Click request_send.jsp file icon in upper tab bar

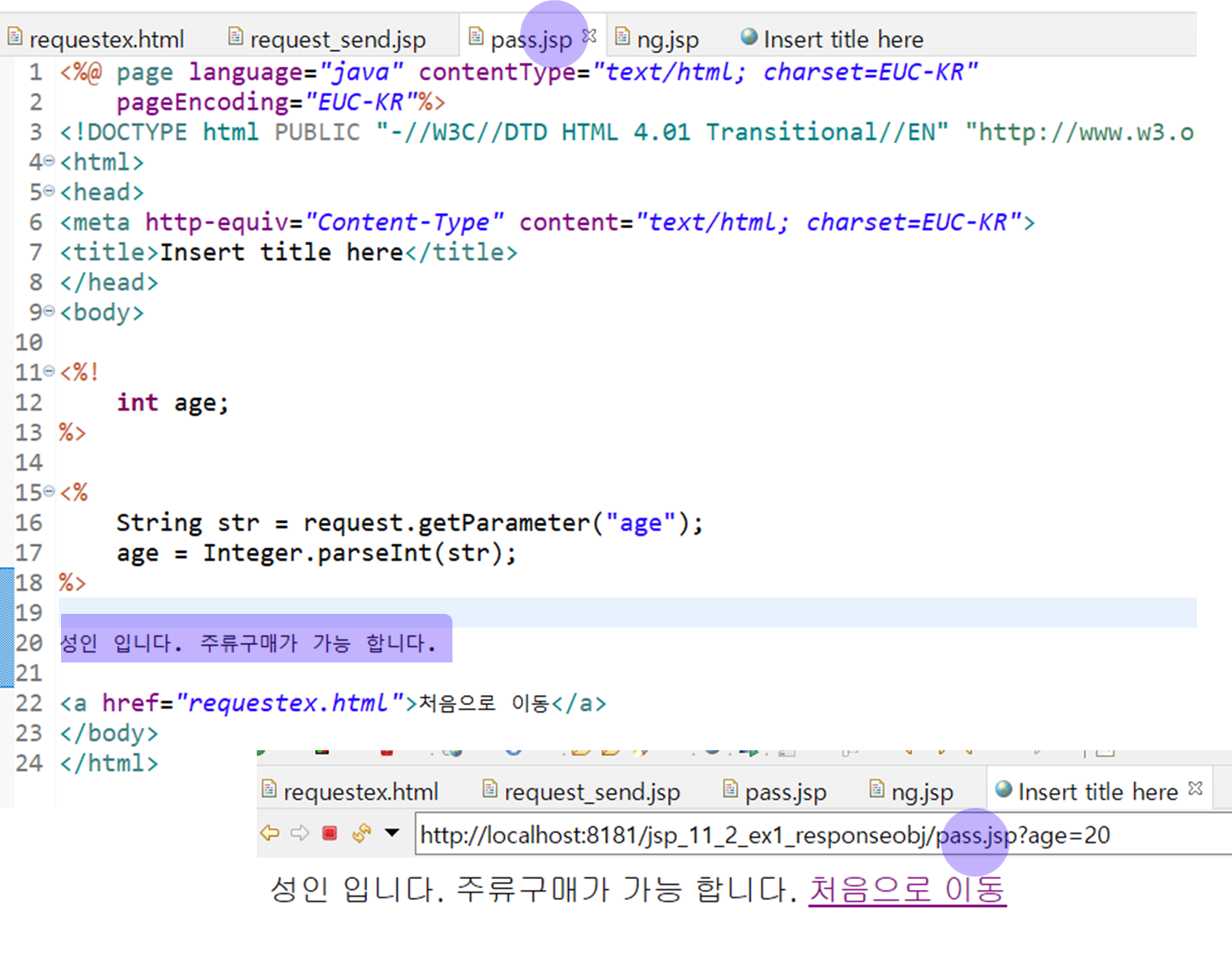pos(236,36)
